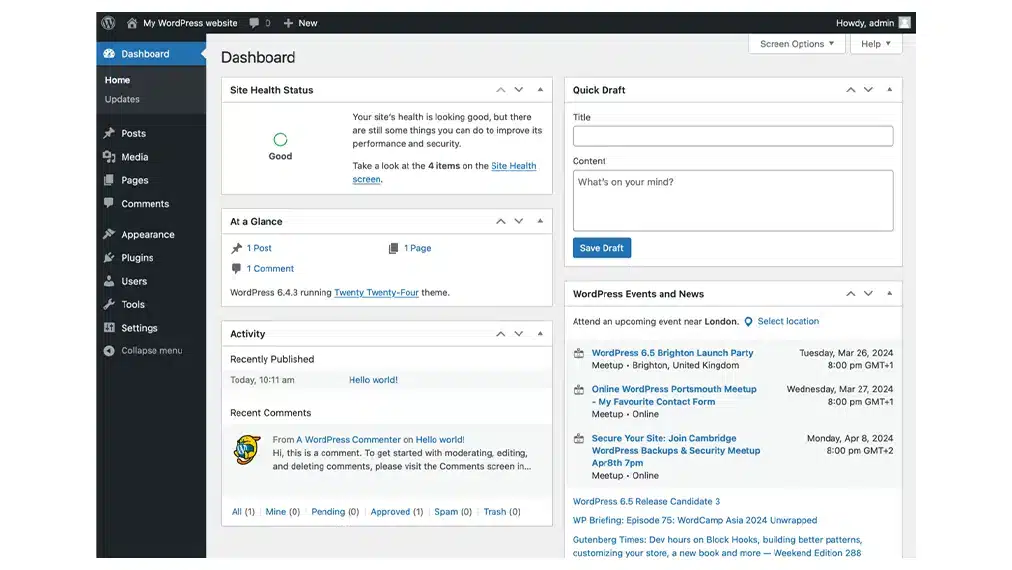The width and height of the screenshot is (1012, 570).
Task: Open WP Briefing Episode 75 news link
Action: [695, 520]
